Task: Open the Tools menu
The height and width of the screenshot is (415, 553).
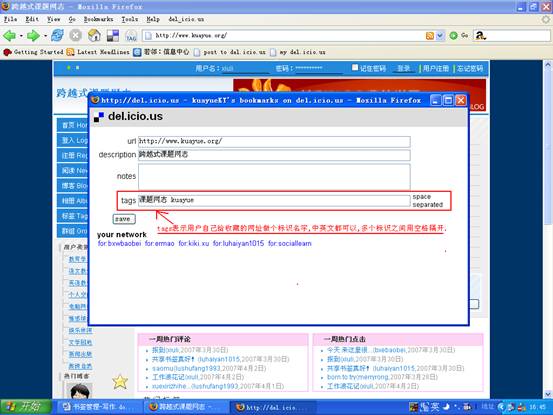Action: (129, 19)
